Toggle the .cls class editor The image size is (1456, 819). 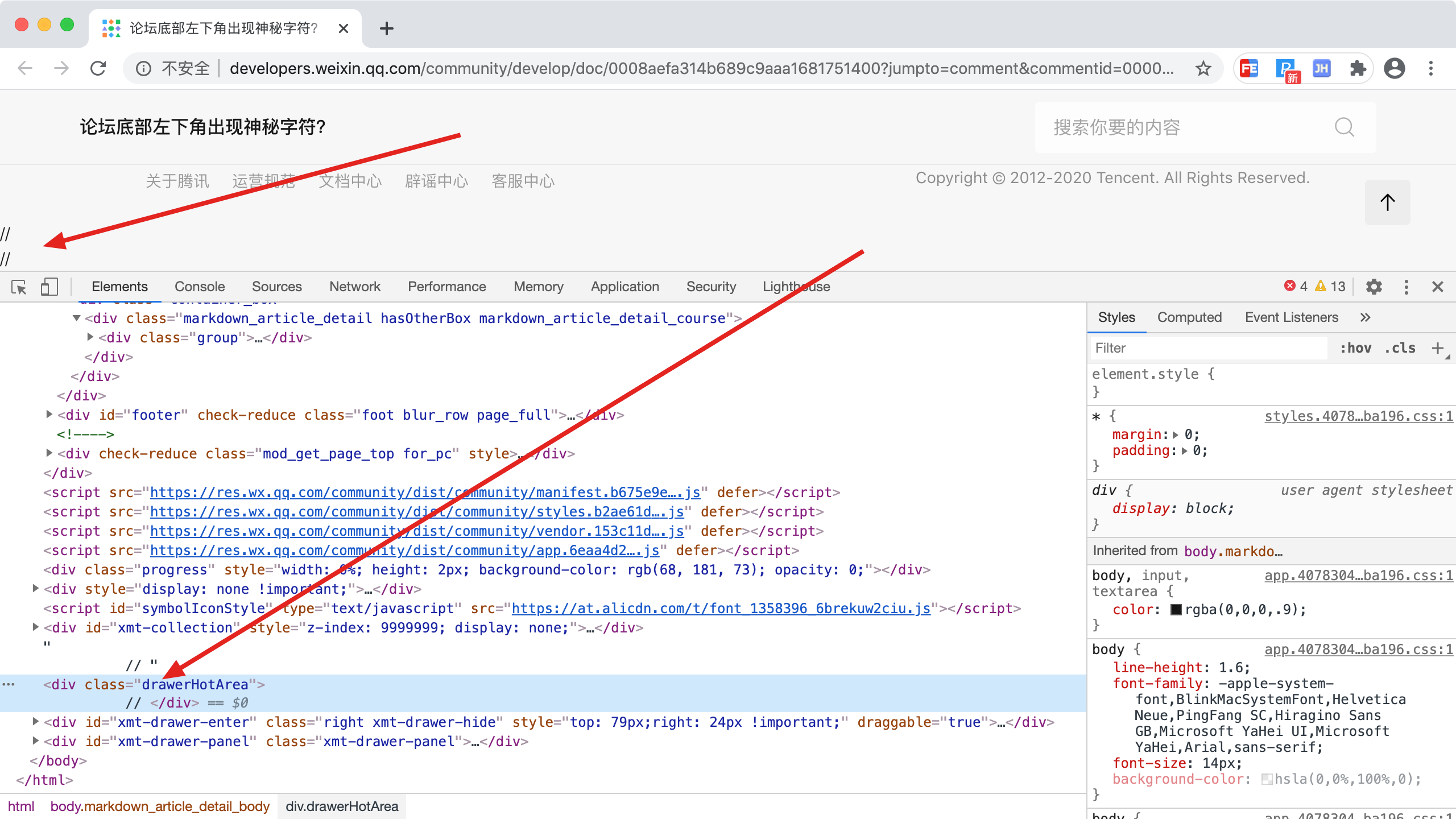[x=1400, y=348]
